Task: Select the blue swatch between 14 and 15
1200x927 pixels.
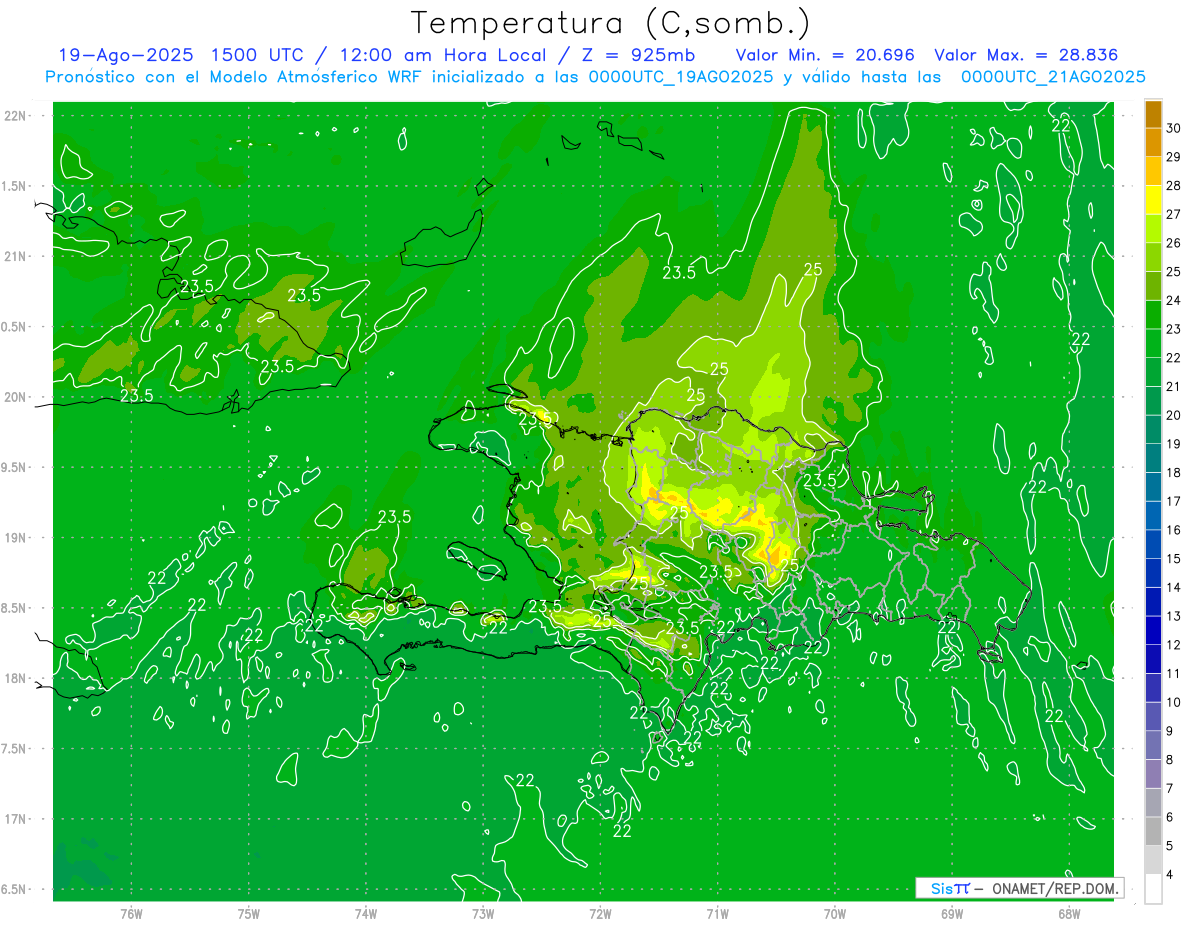Action: click(1153, 573)
